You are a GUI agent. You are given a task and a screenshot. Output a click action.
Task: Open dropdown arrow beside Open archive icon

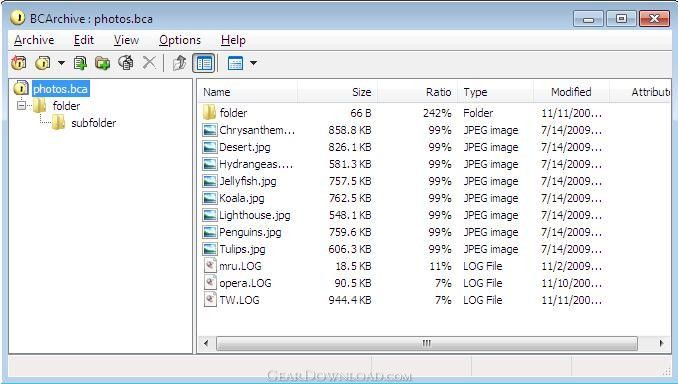[x=61, y=63]
